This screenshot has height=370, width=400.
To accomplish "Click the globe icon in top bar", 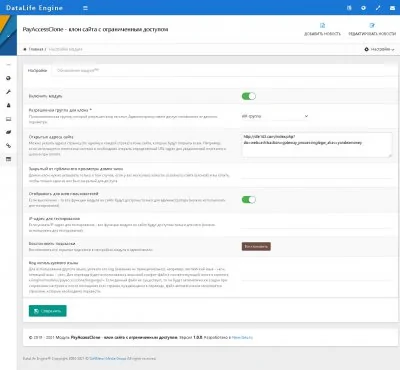I will coord(363,8).
